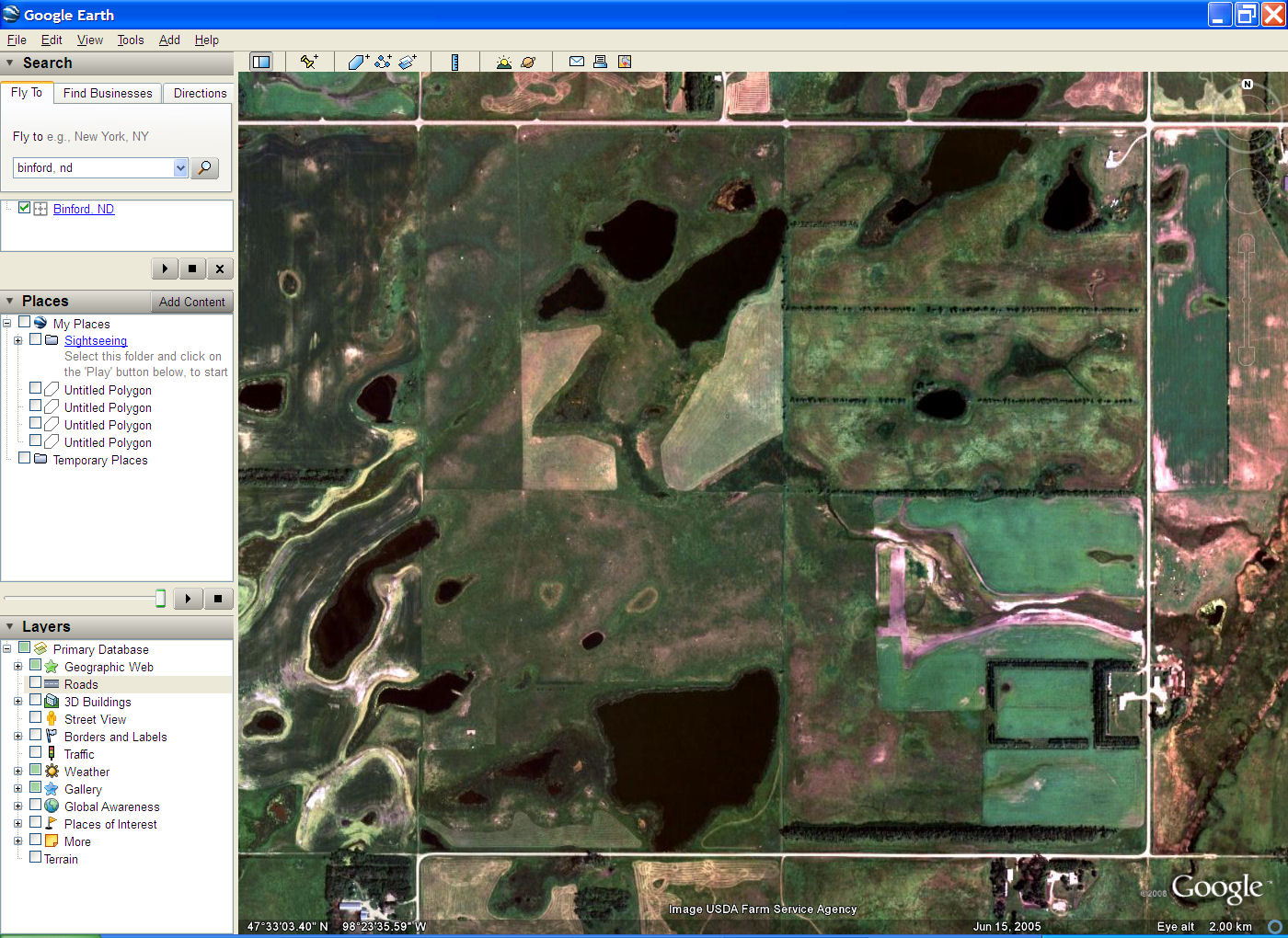Click the Print icon in toolbar
Screen dimensions: 1288x938
[601, 62]
